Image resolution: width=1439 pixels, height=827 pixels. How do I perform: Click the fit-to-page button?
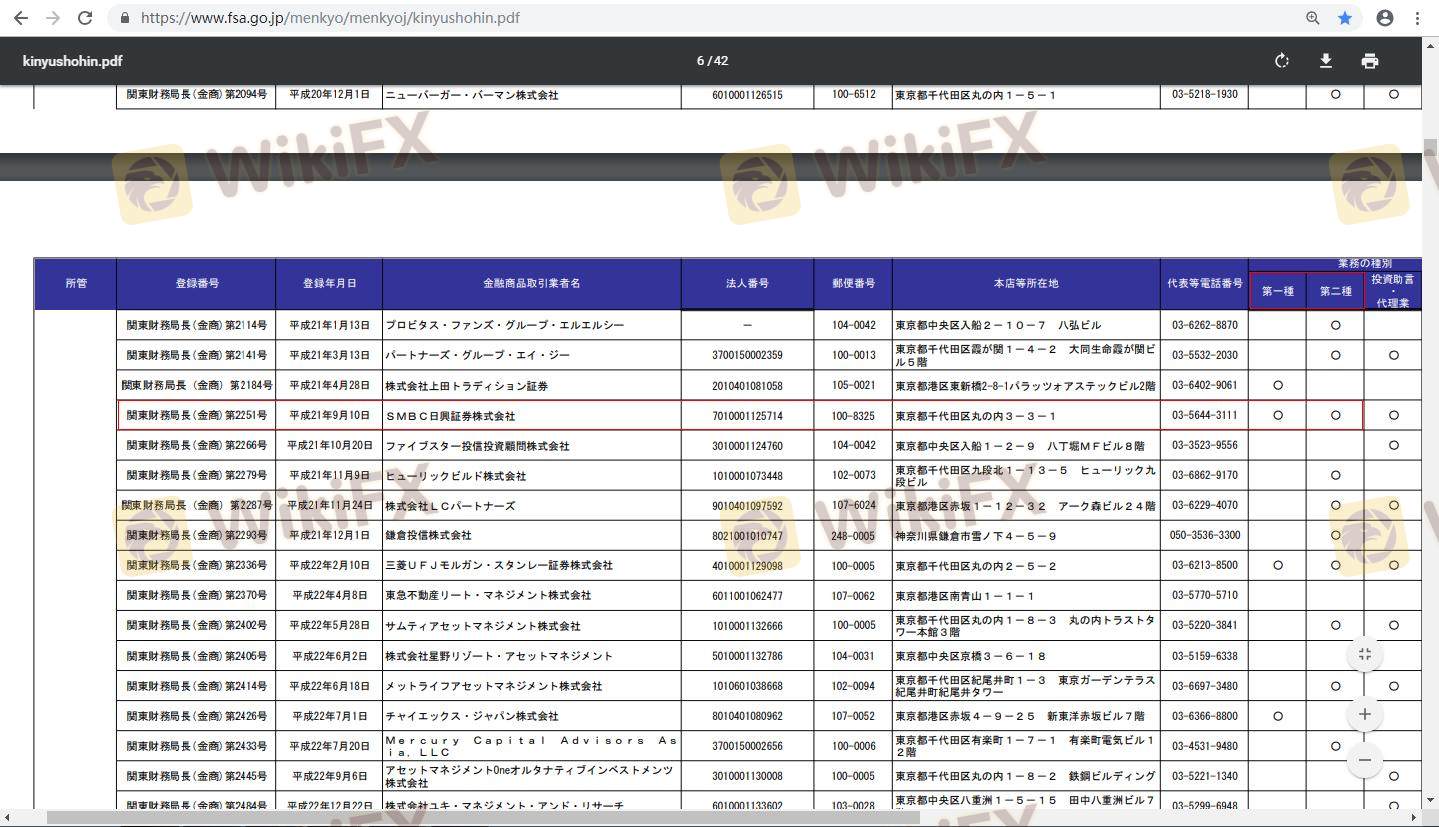1365,655
